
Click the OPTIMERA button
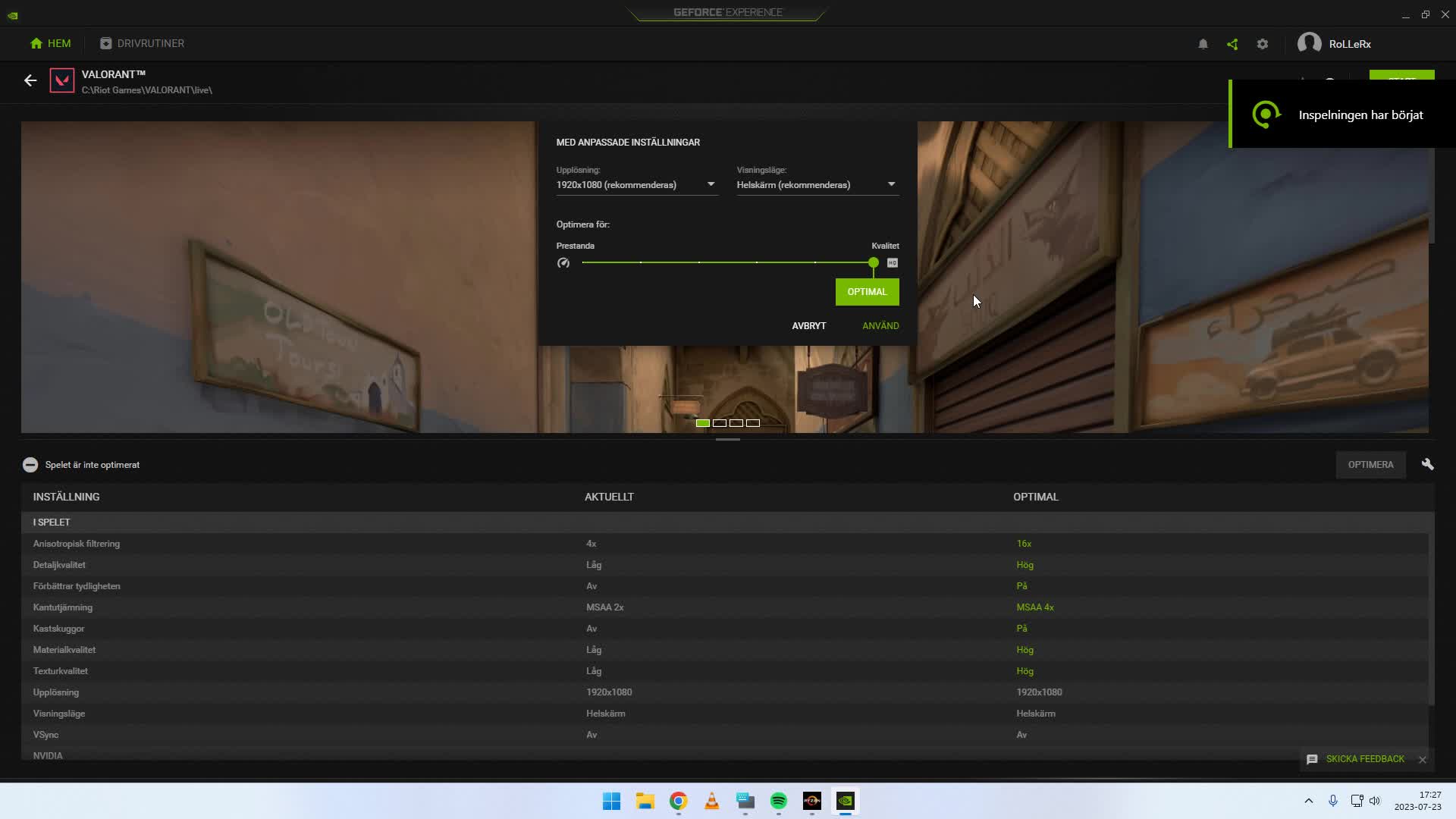click(x=1370, y=464)
